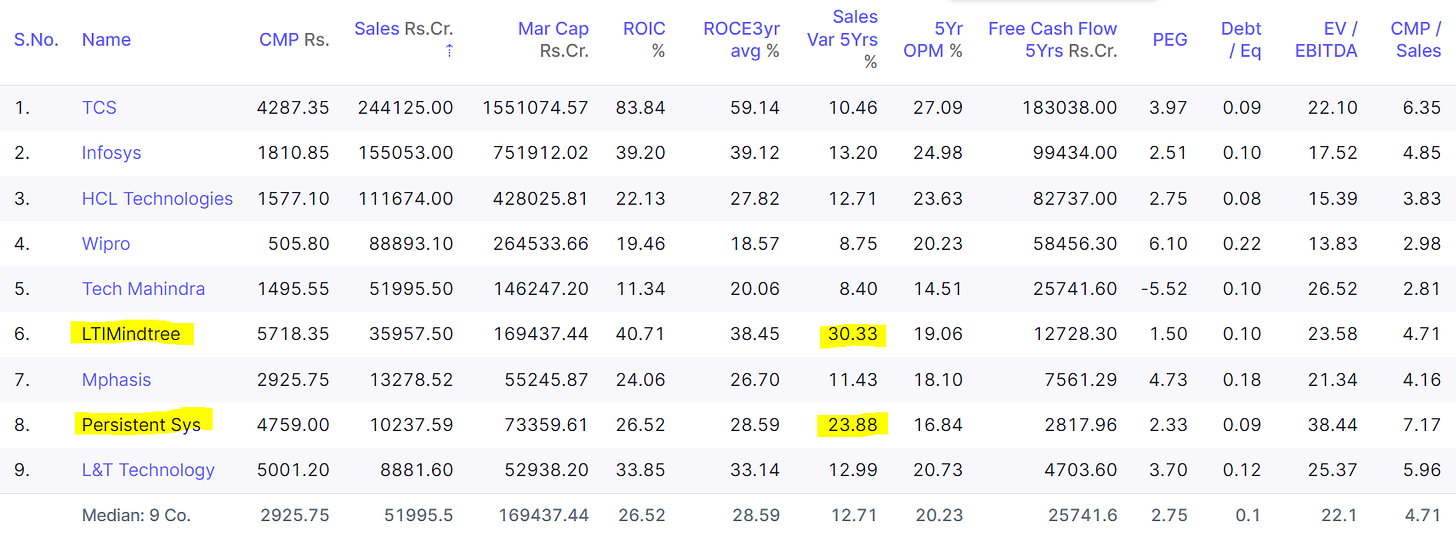This screenshot has height=544, width=1456.
Task: Sort by the CMP Rs. column header
Action: tap(294, 40)
